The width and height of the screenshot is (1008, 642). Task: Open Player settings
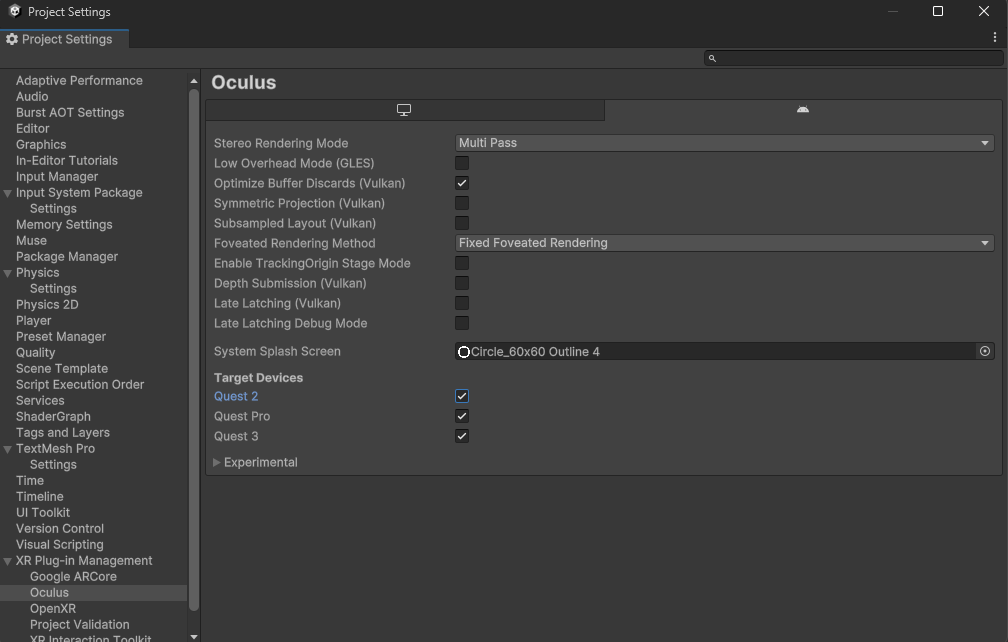click(33, 321)
